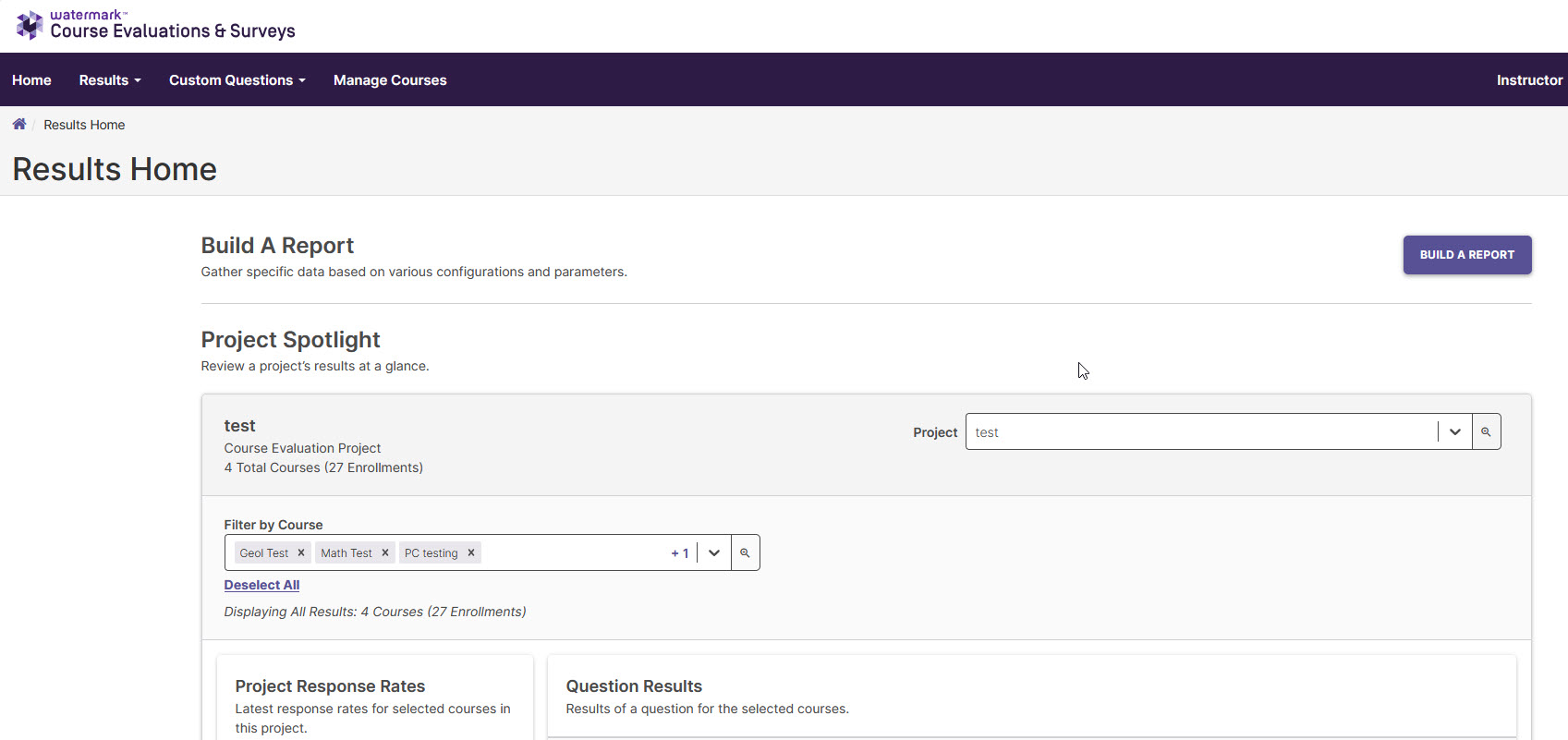
Task: Click the "4 Total Courses (27 Enrollments)" text
Action: 323,467
